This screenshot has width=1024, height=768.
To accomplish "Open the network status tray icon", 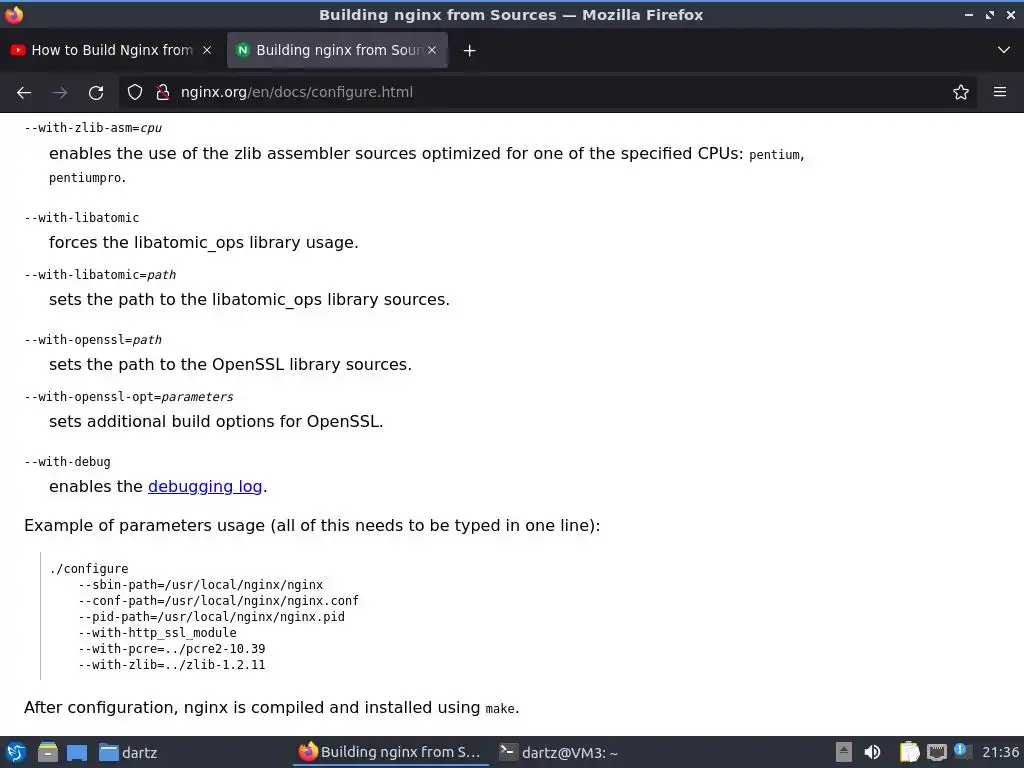I will coord(937,753).
